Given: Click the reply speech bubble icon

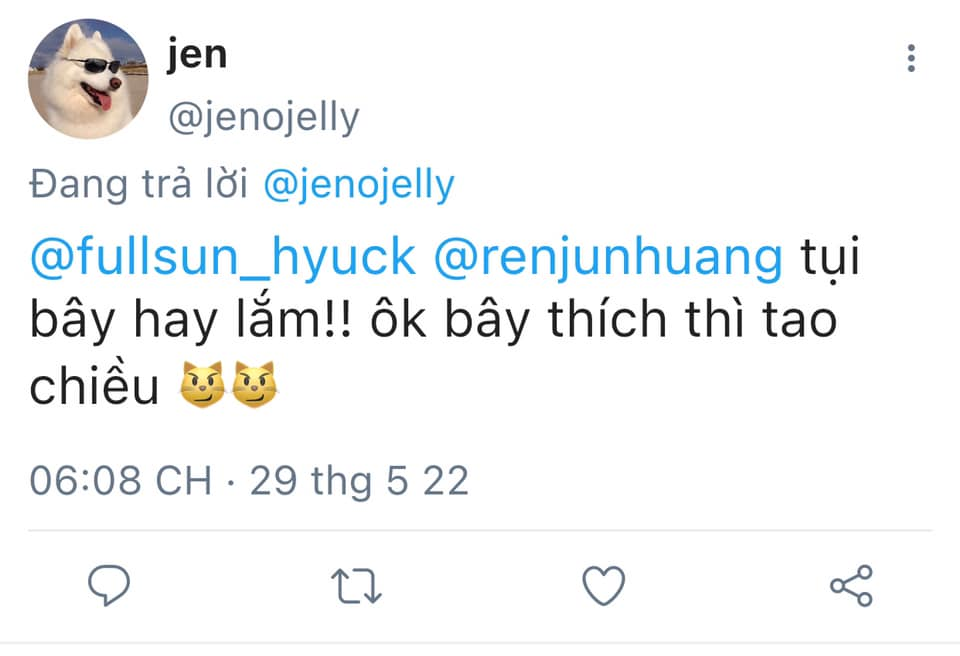Looking at the screenshot, I should coord(110,586).
